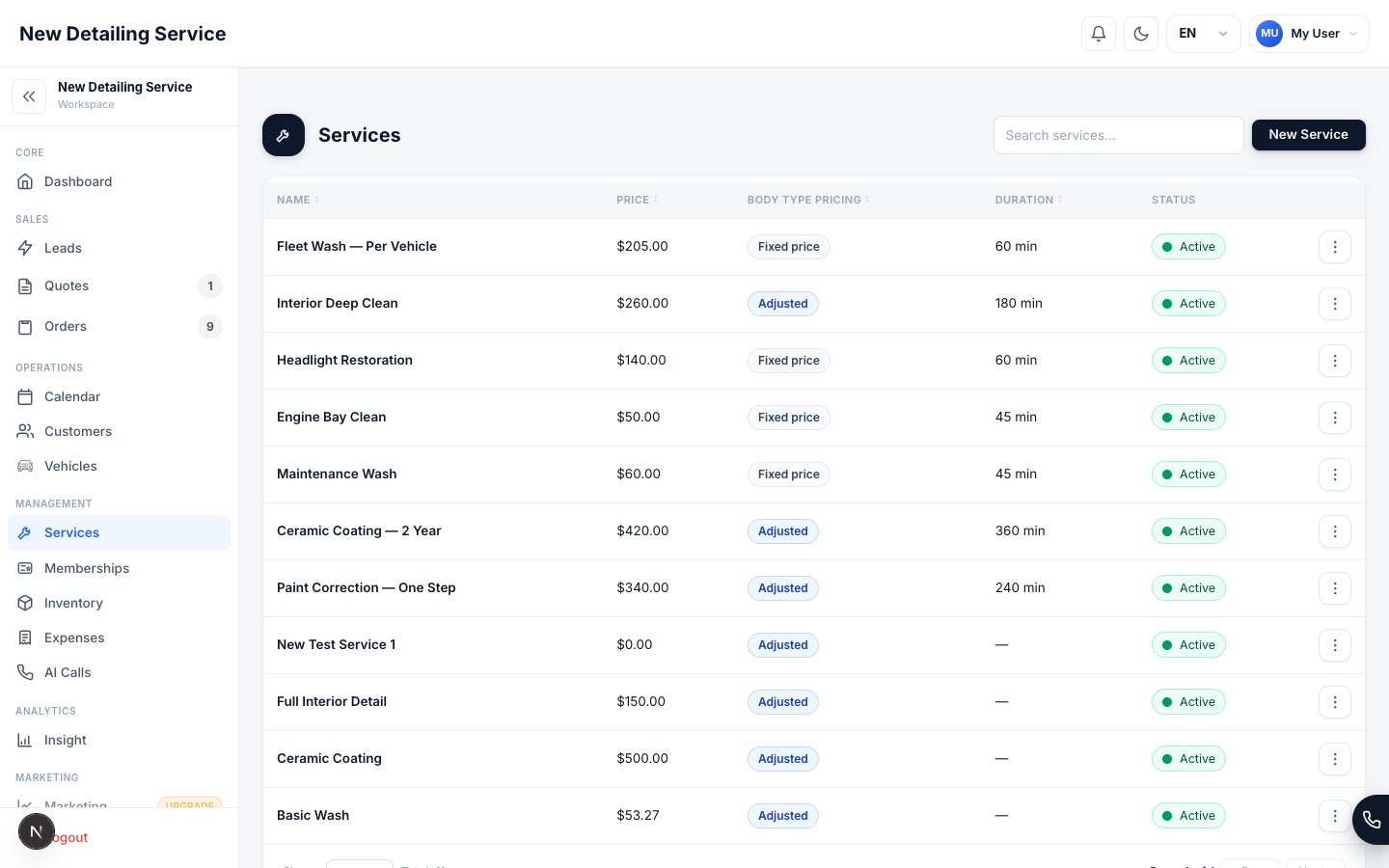Open actions menu for Ceramic Coating — 2 Year
Screen dimensions: 1389x868
click(x=1335, y=531)
